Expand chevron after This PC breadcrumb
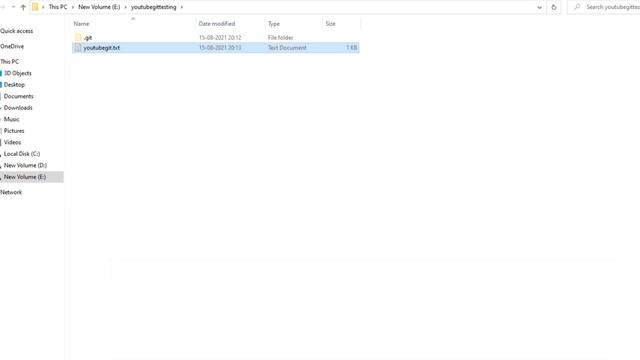640x360 pixels. click(73, 7)
